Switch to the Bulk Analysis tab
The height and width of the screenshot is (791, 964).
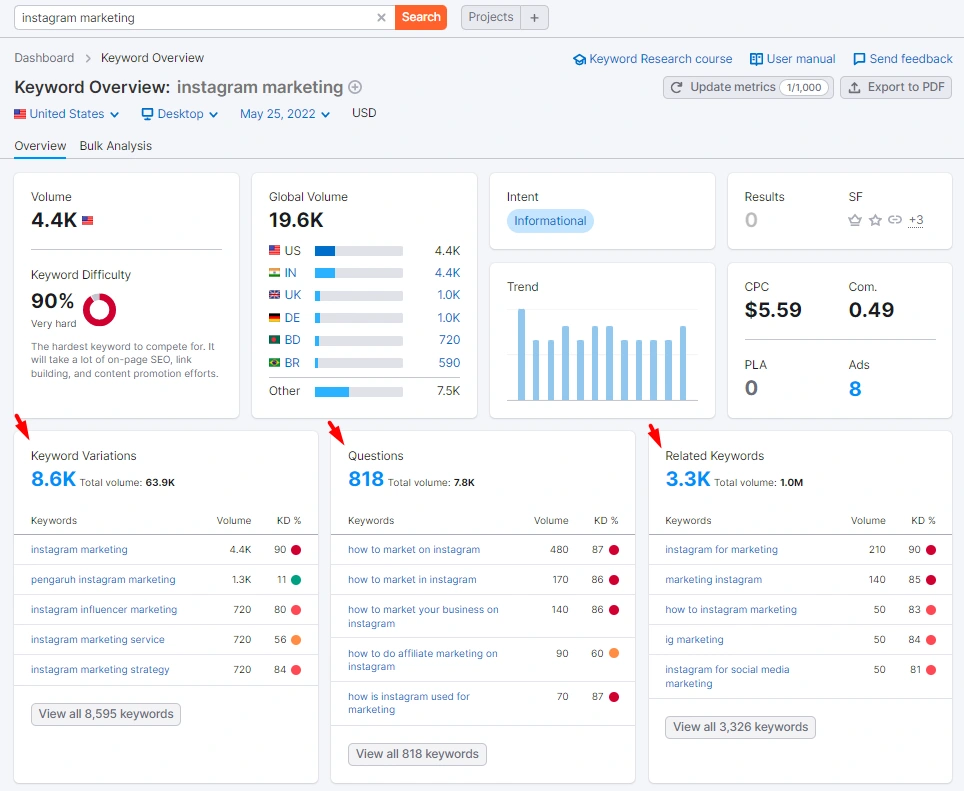[x=116, y=146]
